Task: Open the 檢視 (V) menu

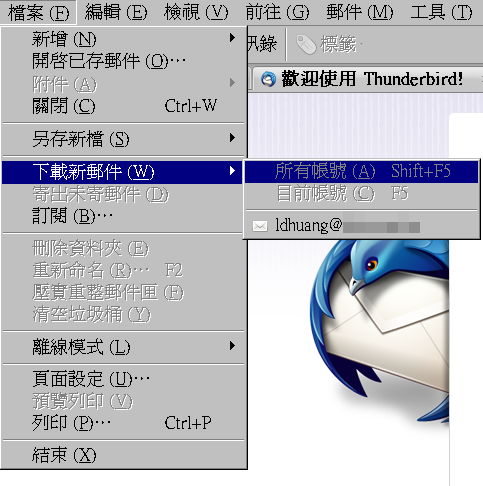Action: click(x=196, y=13)
